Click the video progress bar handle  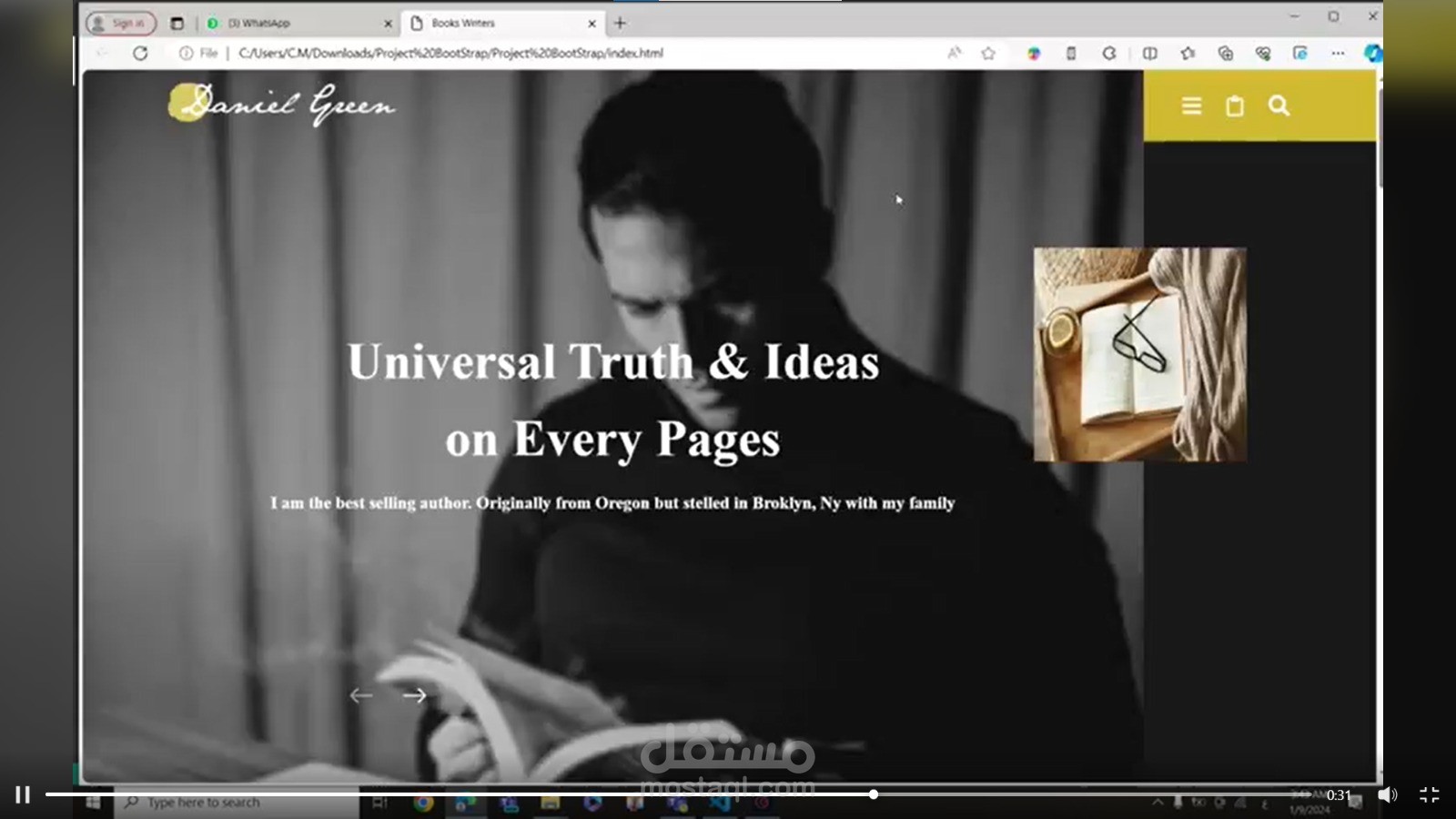click(873, 794)
